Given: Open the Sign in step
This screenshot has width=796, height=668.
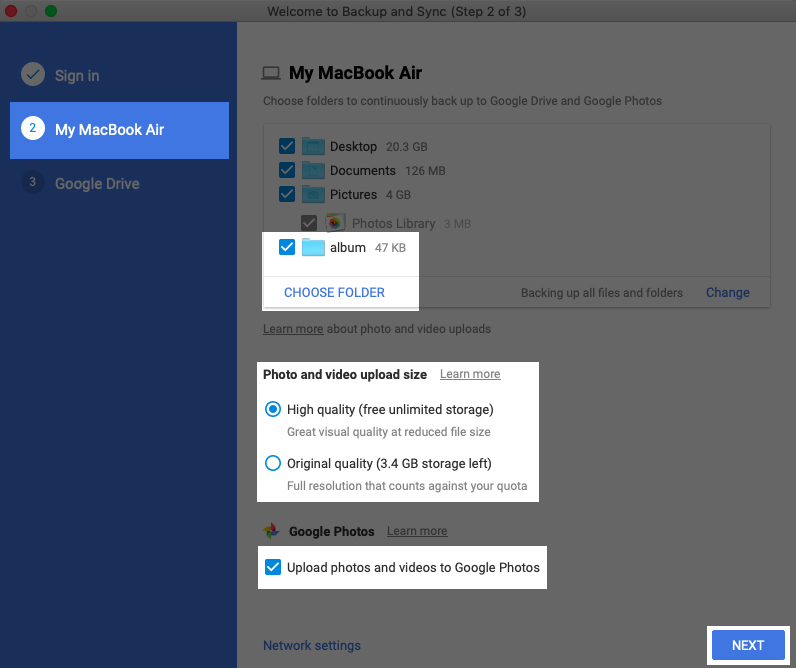Looking at the screenshot, I should (77, 76).
